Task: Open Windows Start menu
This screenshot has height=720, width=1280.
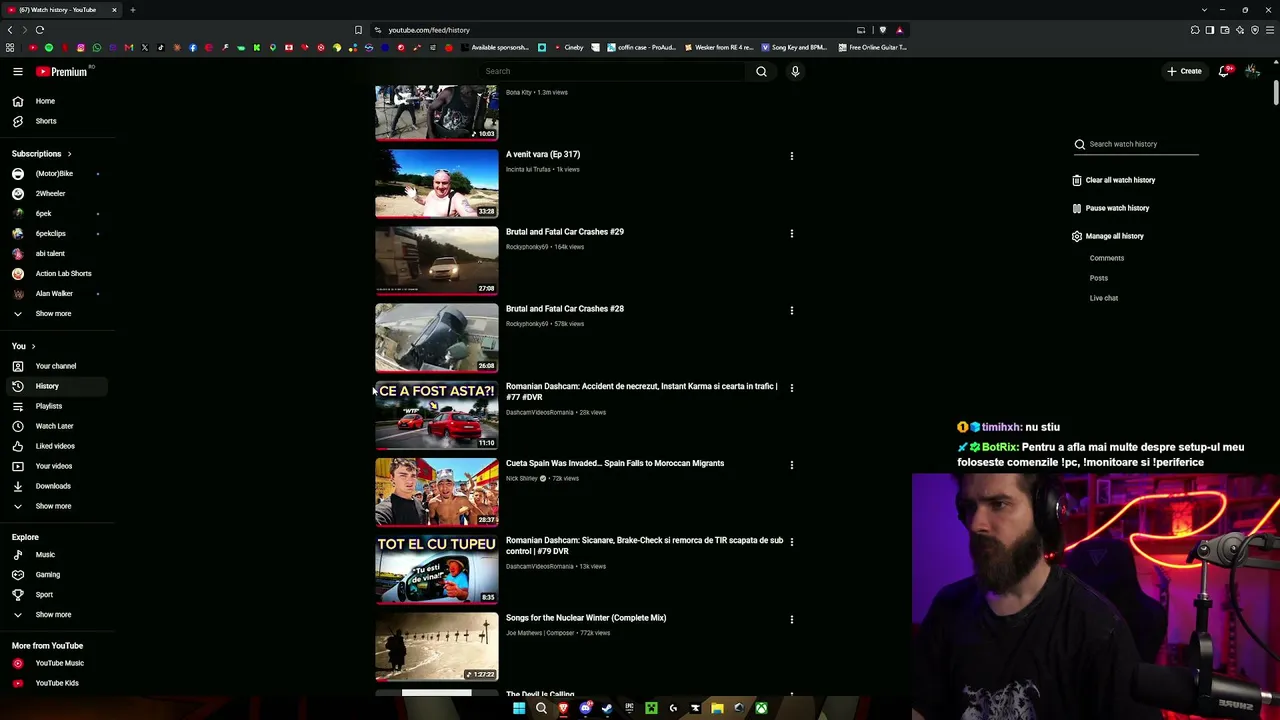Action: (519, 708)
